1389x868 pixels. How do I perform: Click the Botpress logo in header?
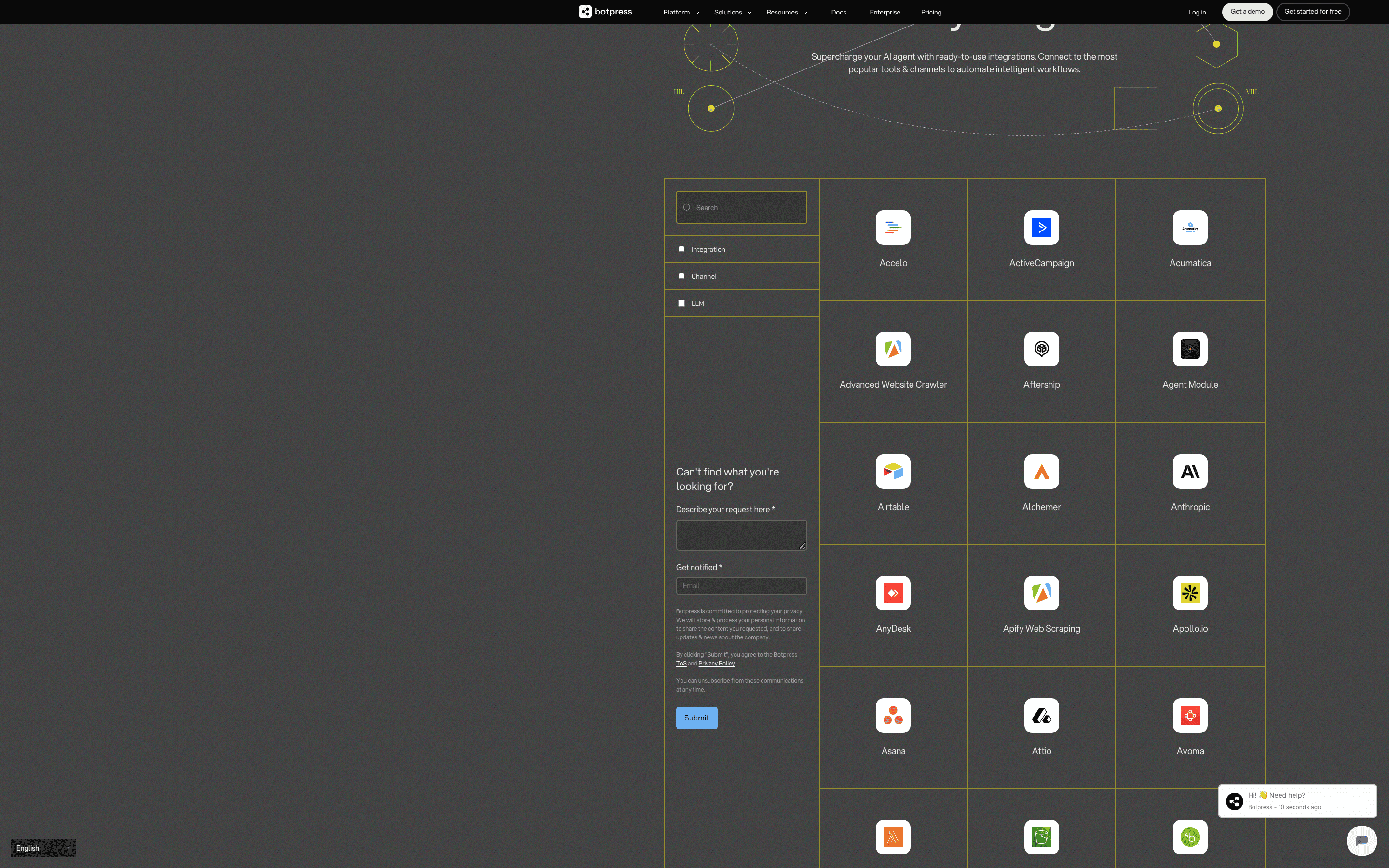[605, 12]
